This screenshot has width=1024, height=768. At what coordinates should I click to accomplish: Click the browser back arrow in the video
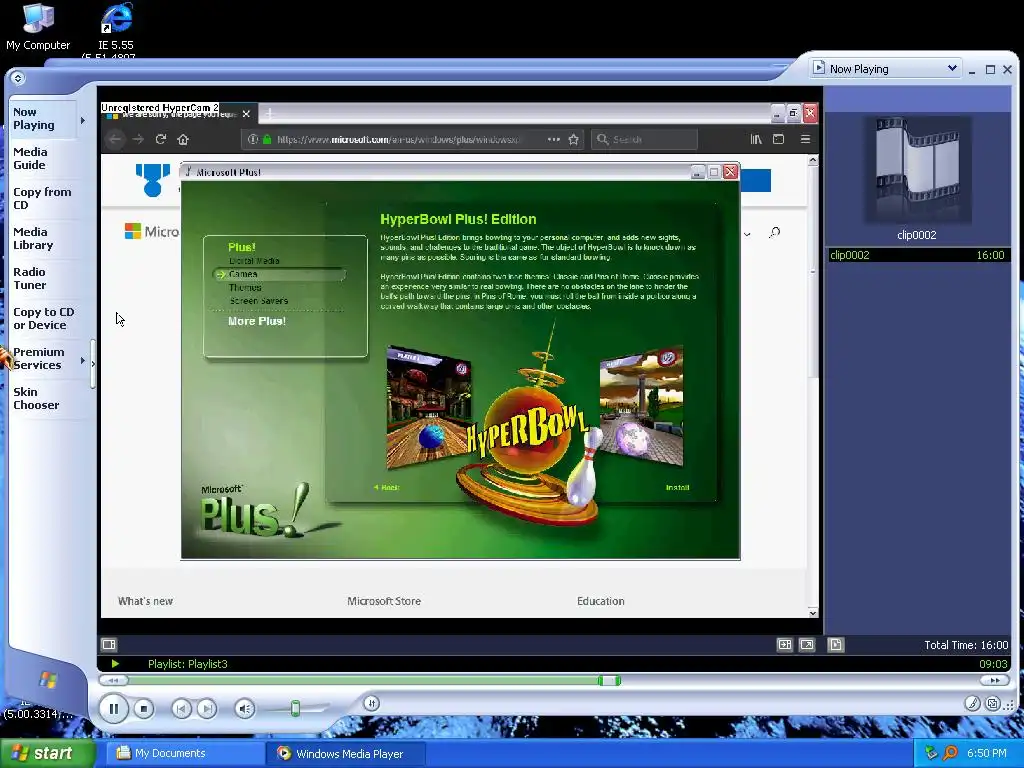(x=116, y=139)
